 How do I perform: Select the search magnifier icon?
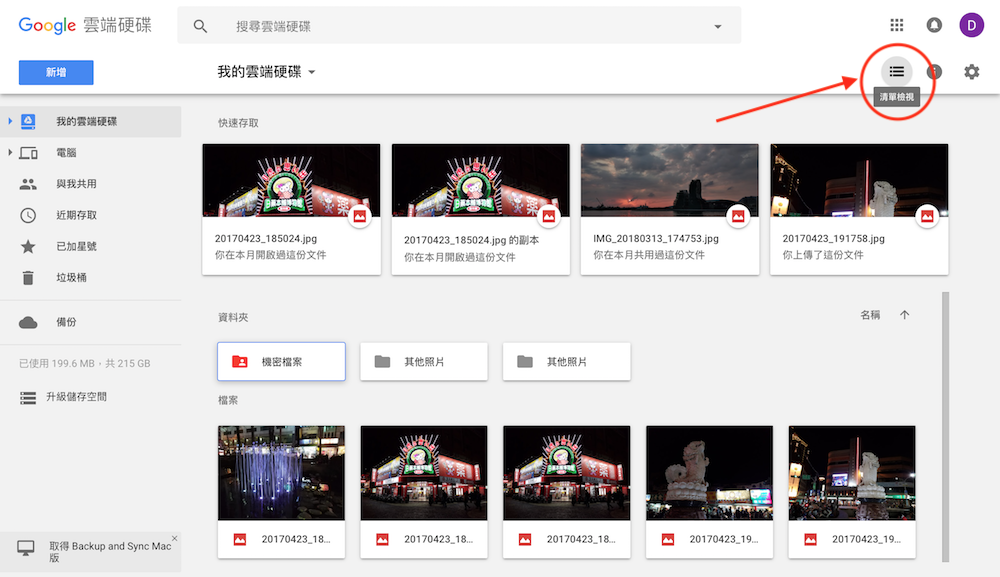coord(200,25)
